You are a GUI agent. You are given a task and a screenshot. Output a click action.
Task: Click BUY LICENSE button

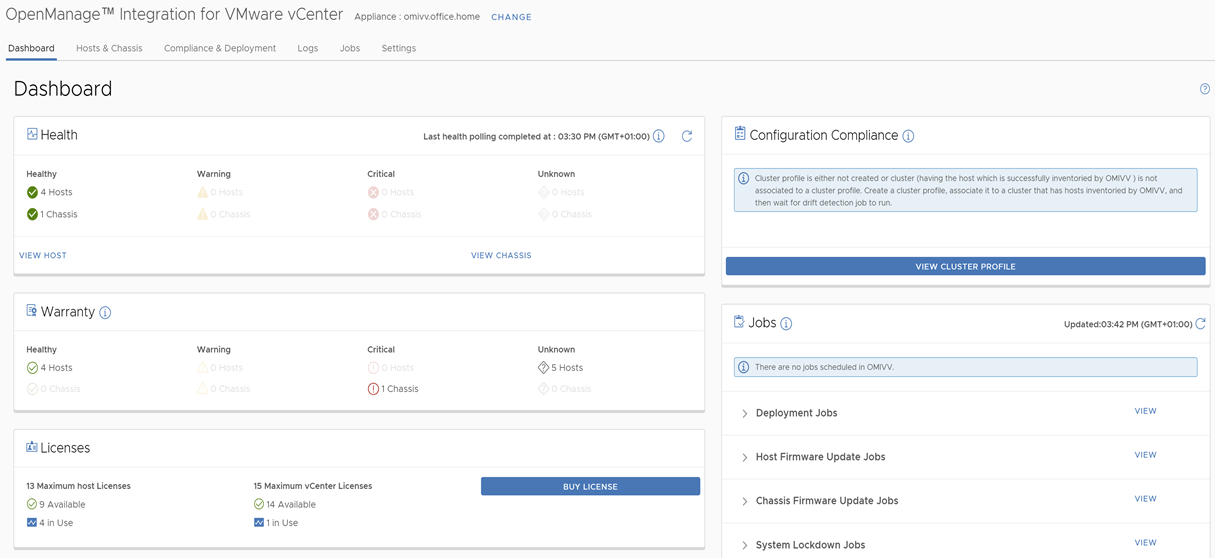click(590, 486)
